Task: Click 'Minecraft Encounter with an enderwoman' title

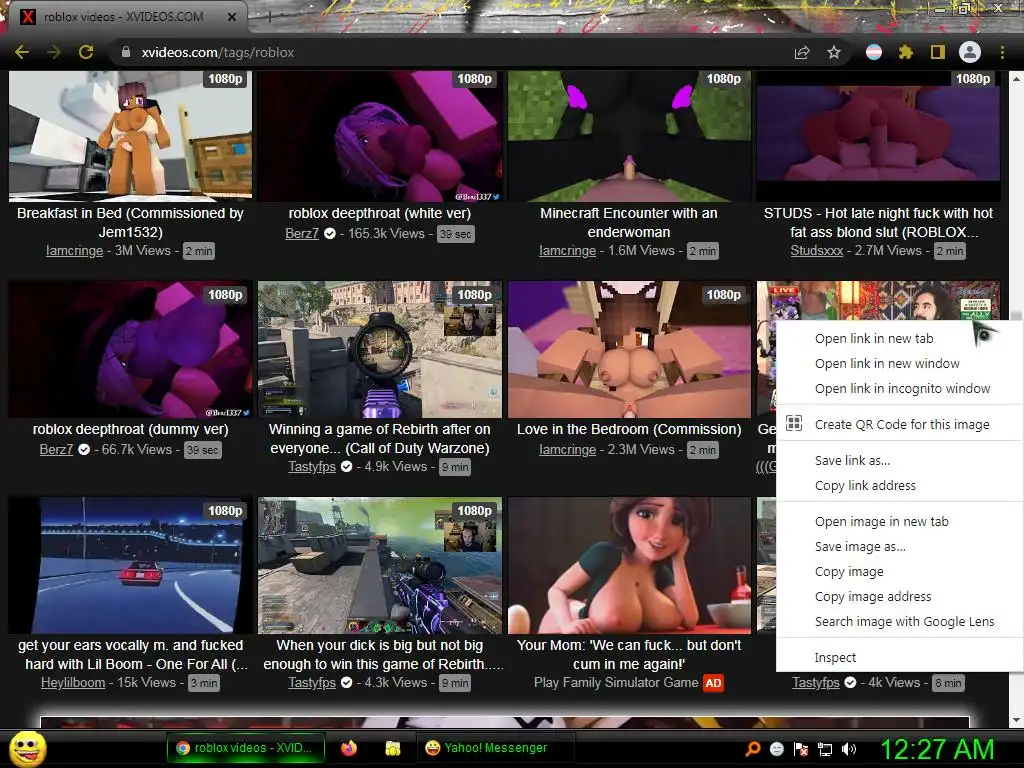Action: click(629, 223)
